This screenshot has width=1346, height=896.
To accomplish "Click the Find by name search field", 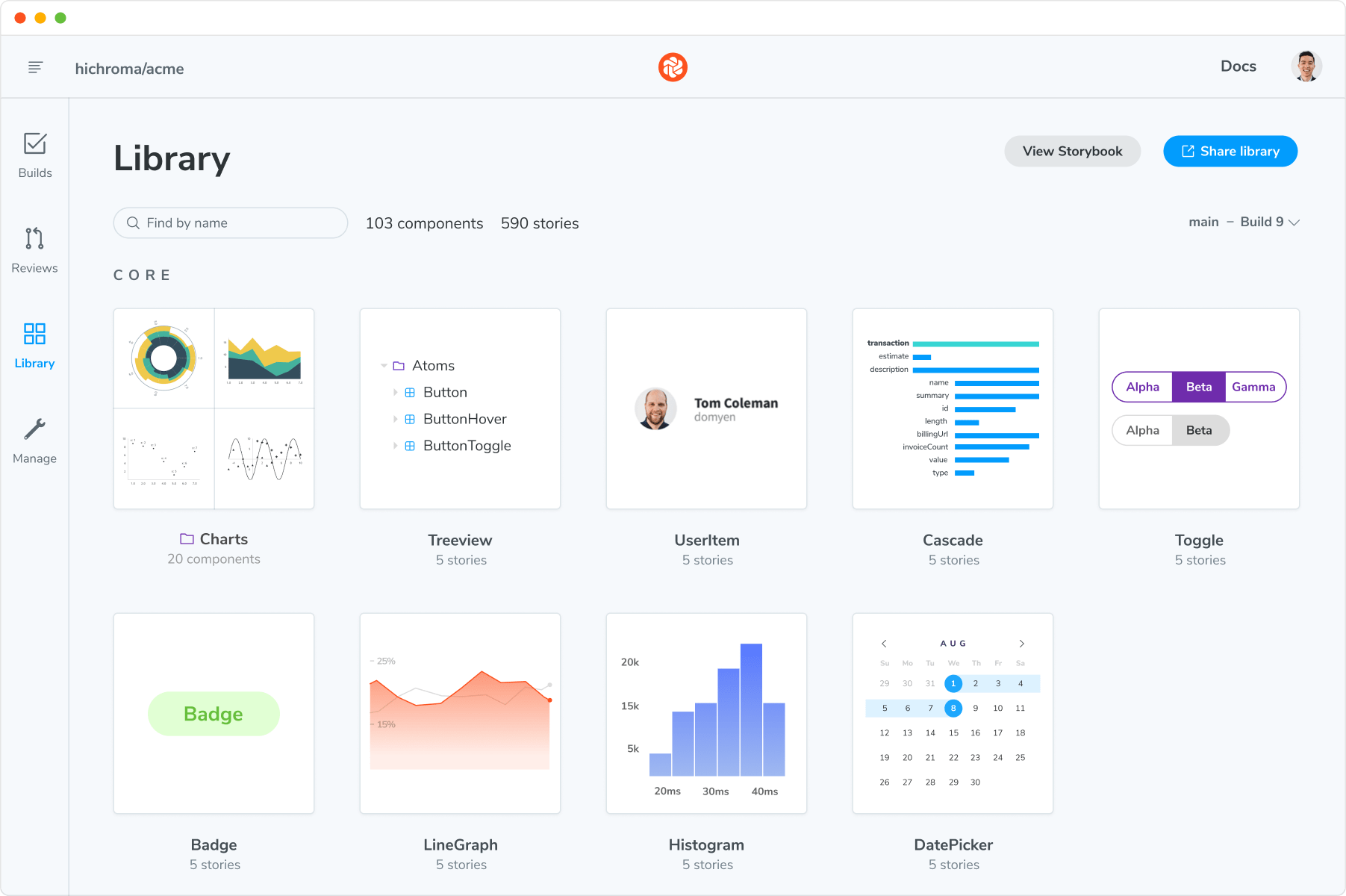I will point(231,223).
